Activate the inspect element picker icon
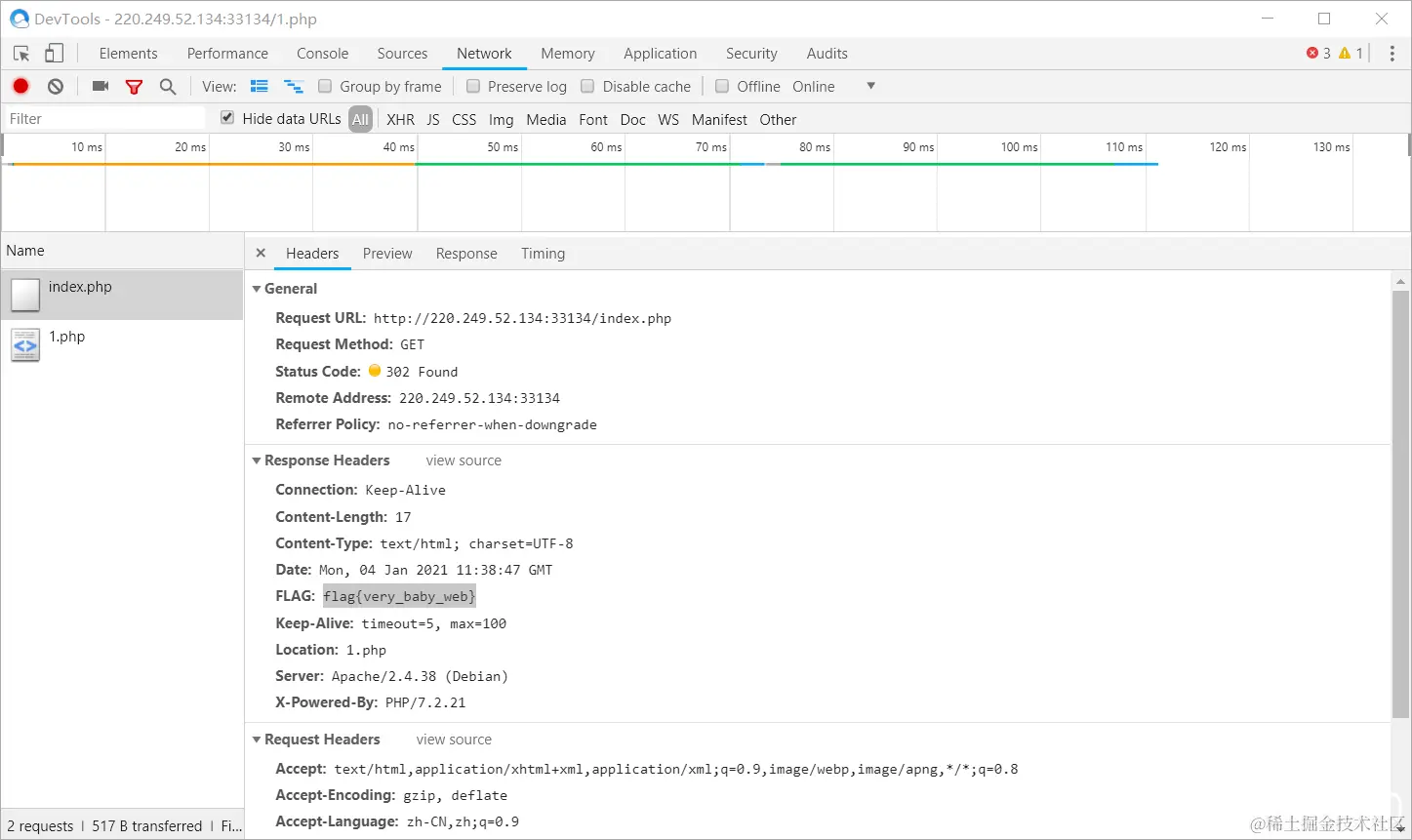1412x840 pixels. click(21, 54)
